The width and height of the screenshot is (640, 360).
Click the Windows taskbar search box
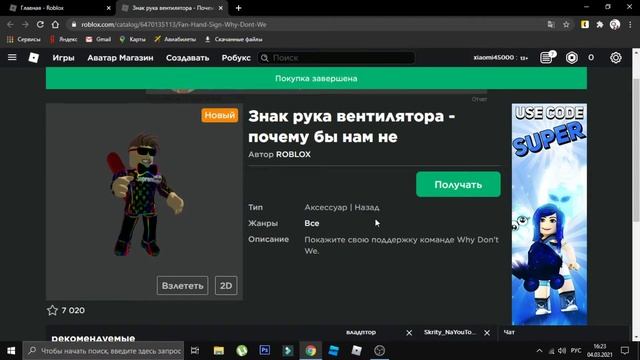pyautogui.click(x=104, y=351)
